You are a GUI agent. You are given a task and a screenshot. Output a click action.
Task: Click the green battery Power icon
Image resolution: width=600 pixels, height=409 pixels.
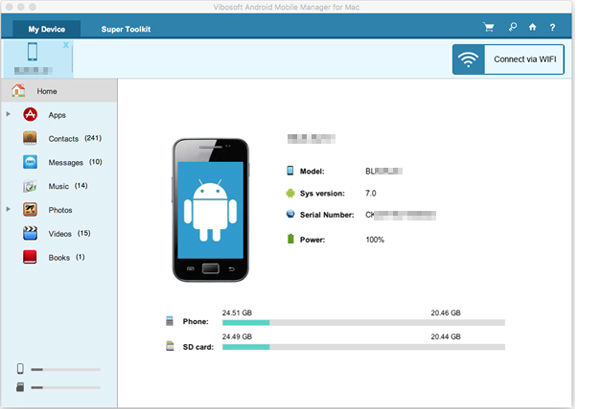(x=290, y=239)
